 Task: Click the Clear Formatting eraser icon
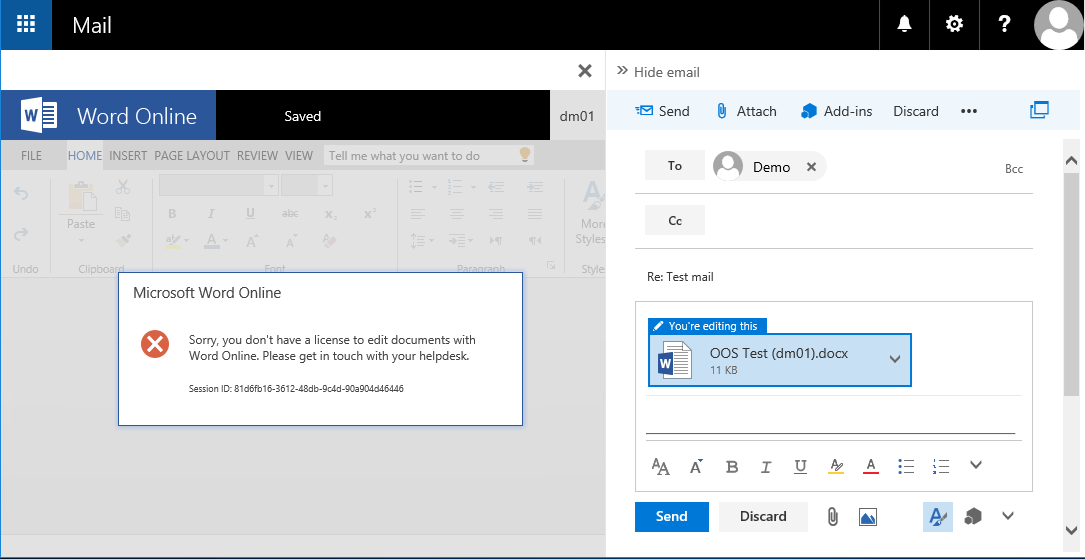pyautogui.click(x=329, y=241)
